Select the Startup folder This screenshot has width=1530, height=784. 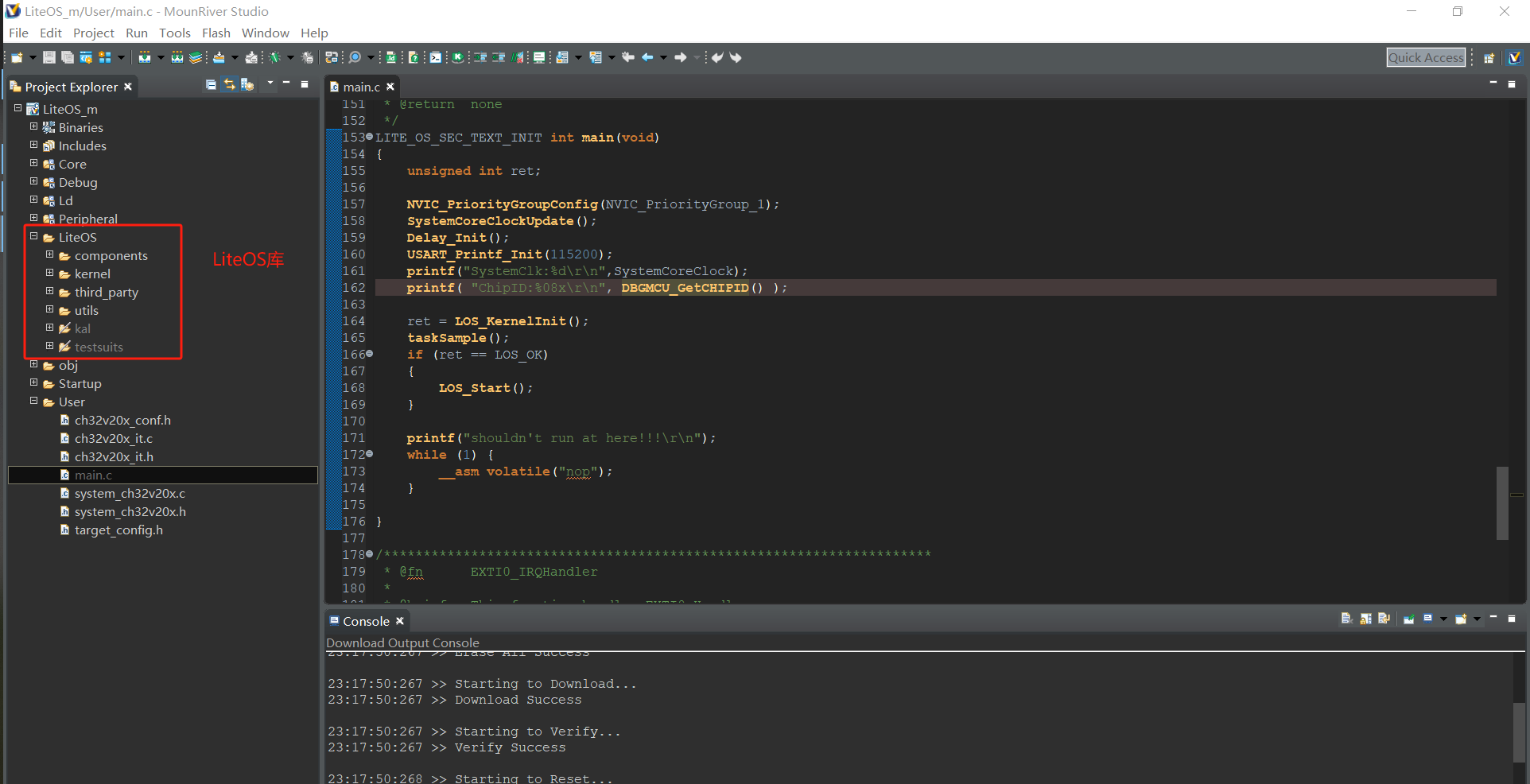(80, 383)
